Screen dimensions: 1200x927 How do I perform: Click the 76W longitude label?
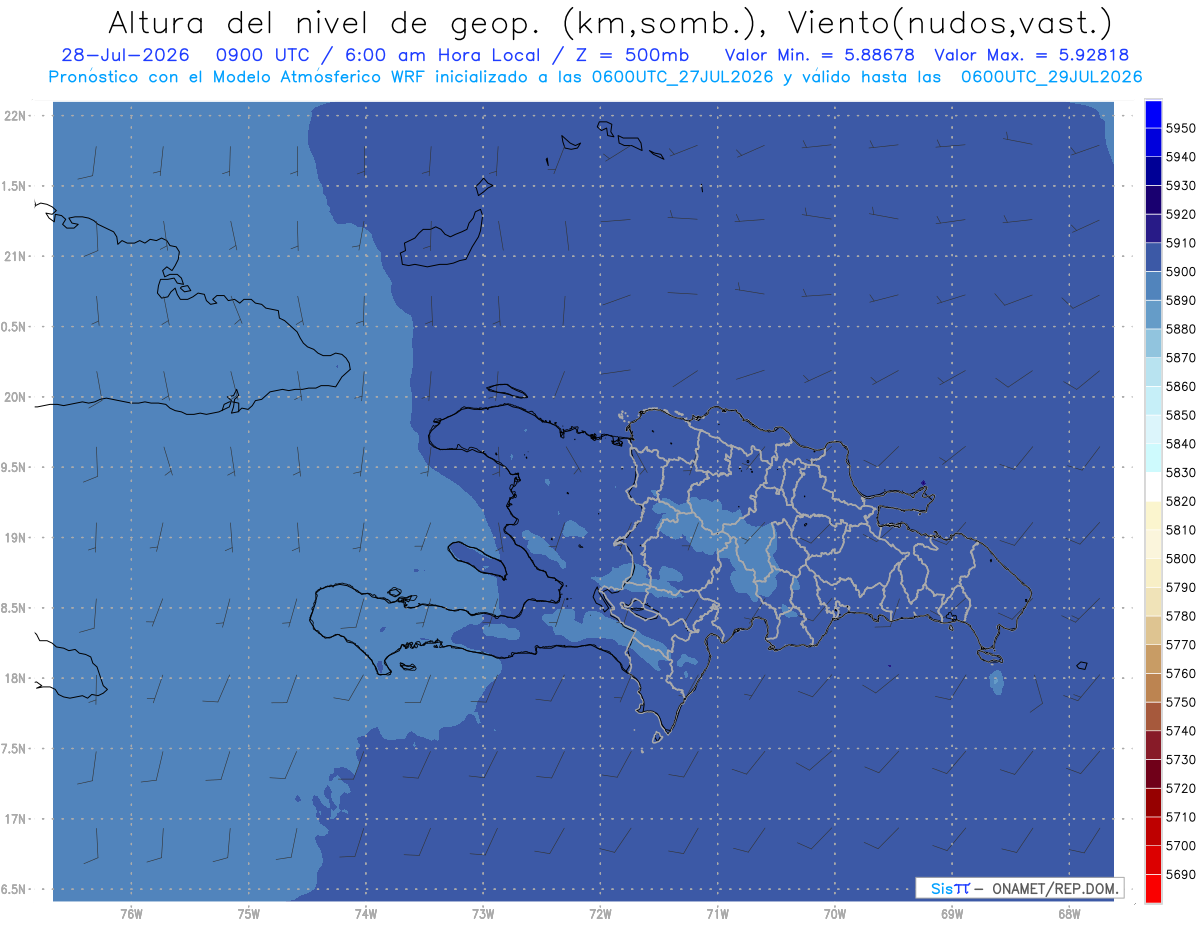pos(131,913)
